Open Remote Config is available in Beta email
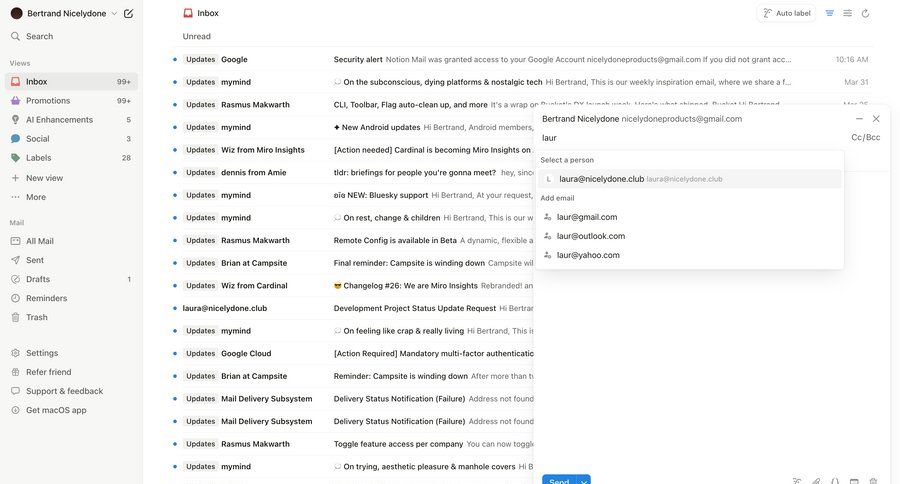 pos(352,241)
